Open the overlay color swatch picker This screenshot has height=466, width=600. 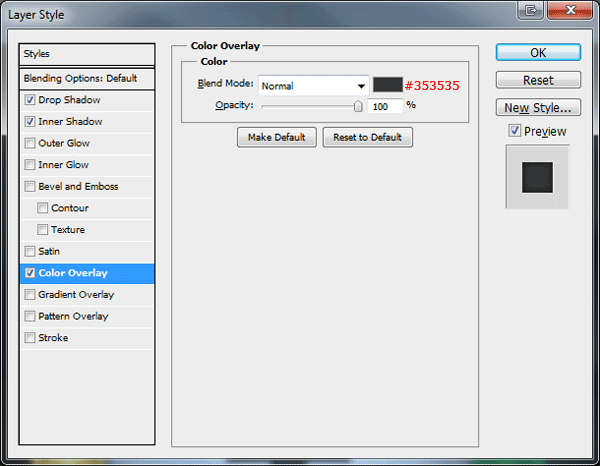pos(388,85)
